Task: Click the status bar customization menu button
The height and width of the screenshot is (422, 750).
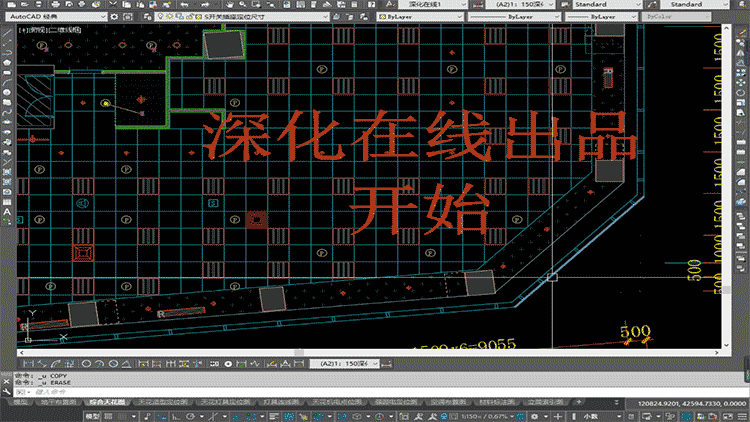Action: (741, 416)
